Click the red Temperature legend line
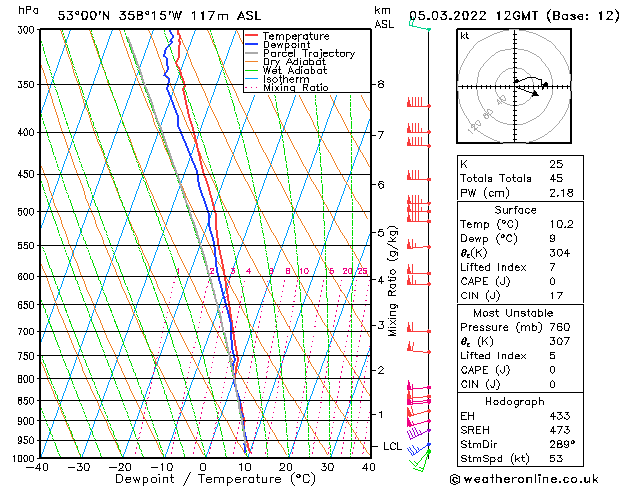The width and height of the screenshot is (629, 486). (x=251, y=36)
